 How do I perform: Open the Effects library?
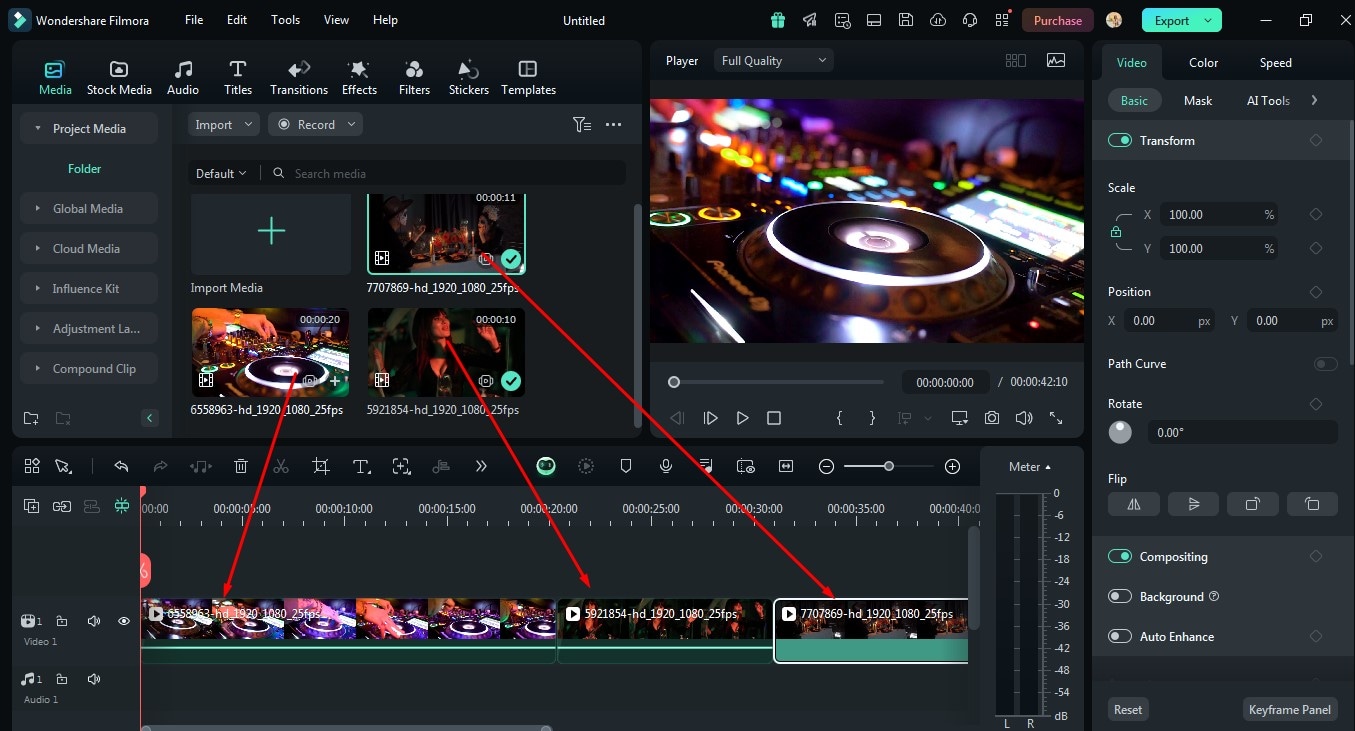click(359, 77)
